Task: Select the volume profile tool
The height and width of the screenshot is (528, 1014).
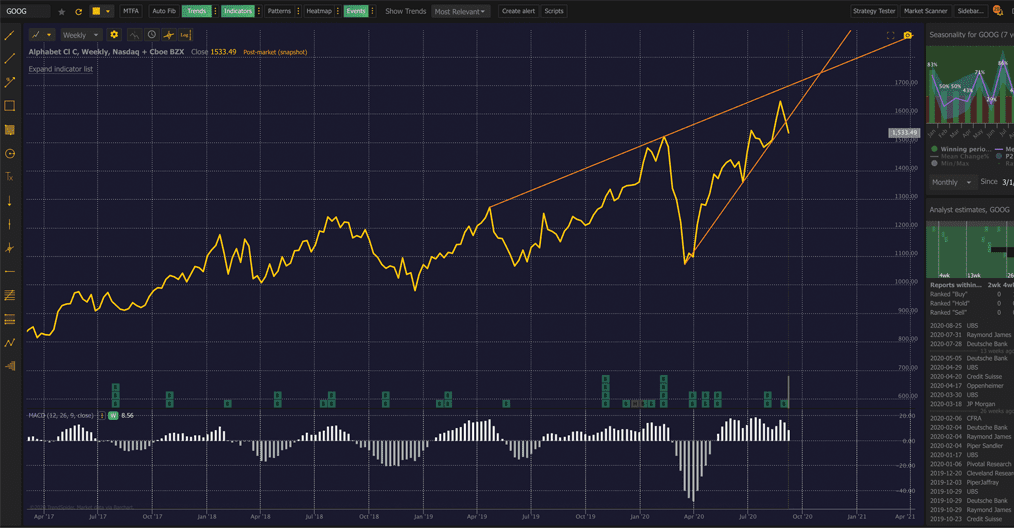Action: (9, 366)
